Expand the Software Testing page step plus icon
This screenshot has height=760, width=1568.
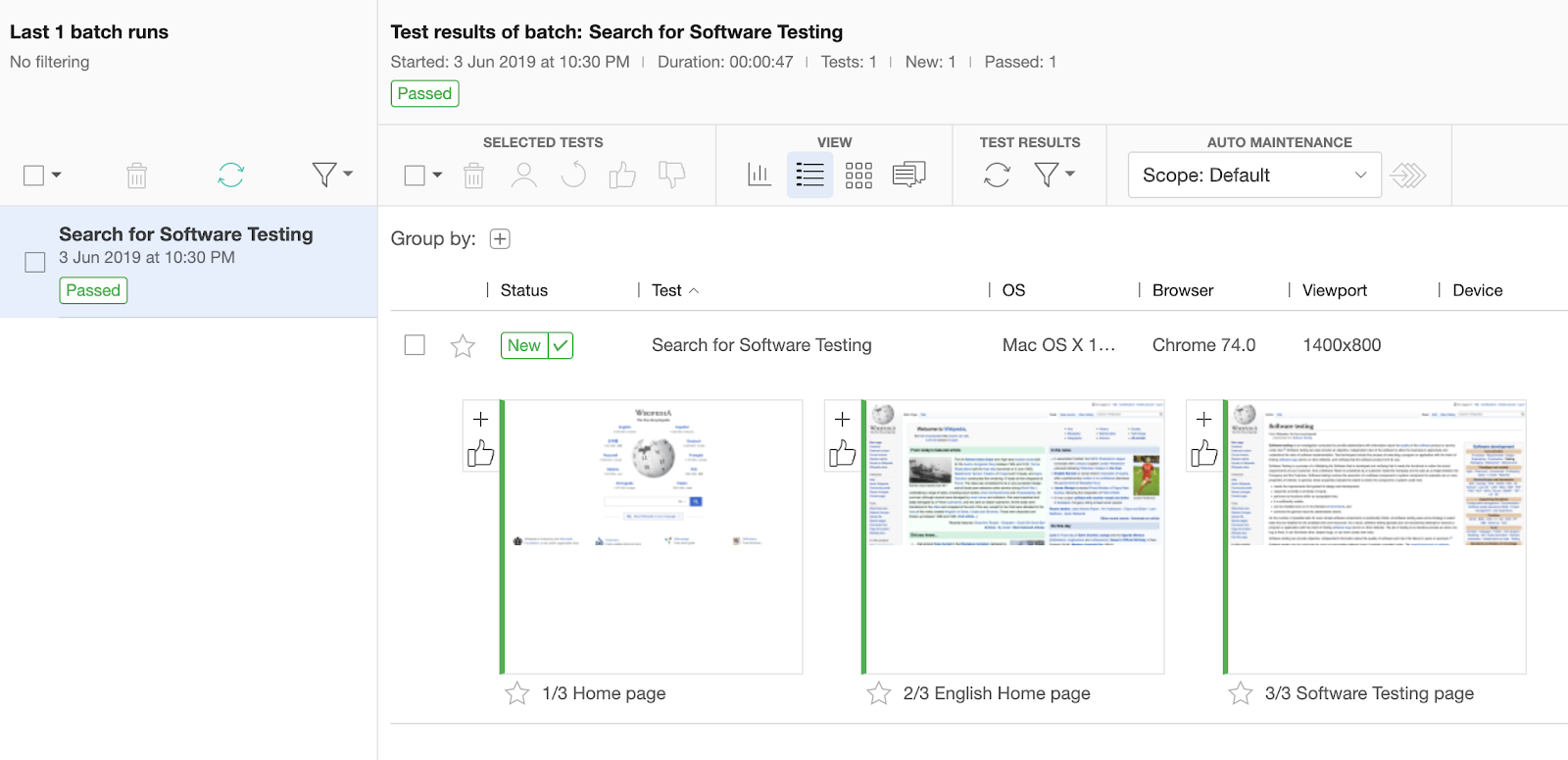coord(1204,420)
